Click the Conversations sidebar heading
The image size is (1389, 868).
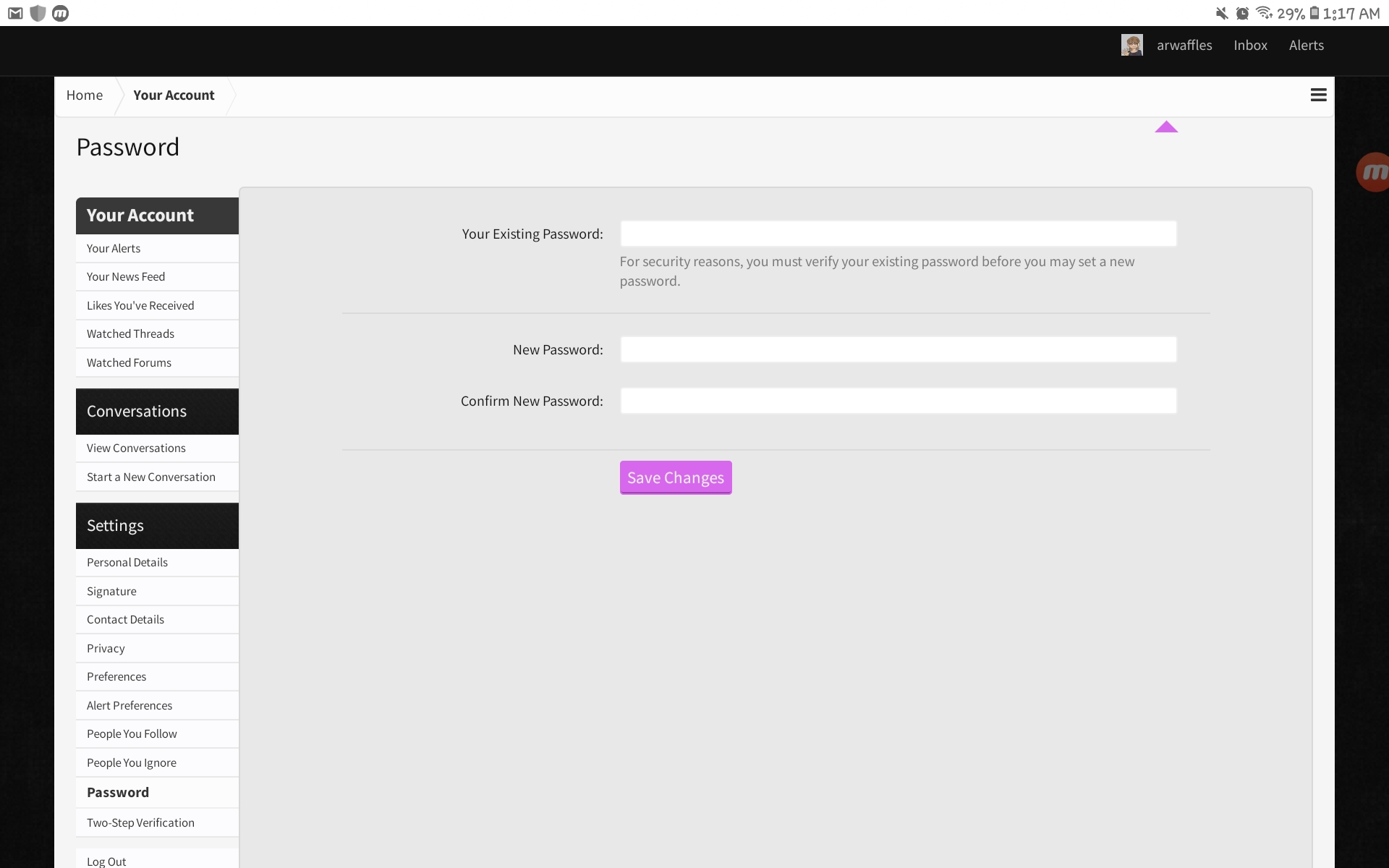coord(157,411)
